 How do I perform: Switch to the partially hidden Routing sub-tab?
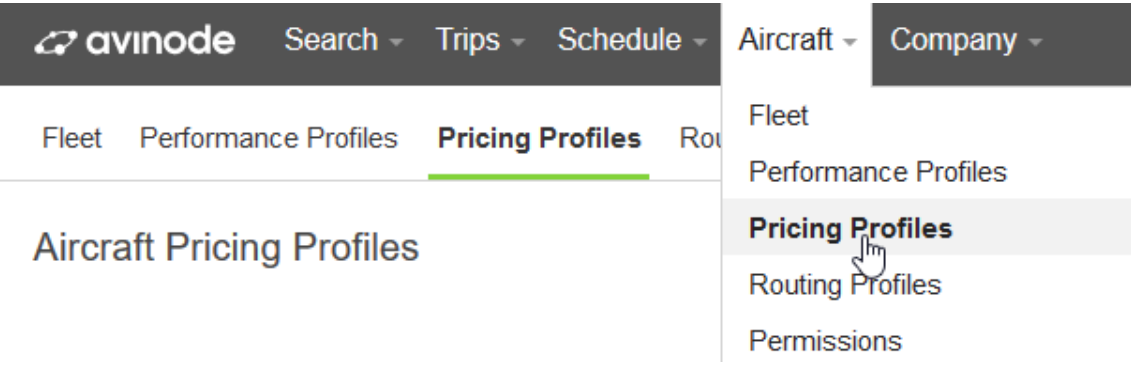coord(700,138)
